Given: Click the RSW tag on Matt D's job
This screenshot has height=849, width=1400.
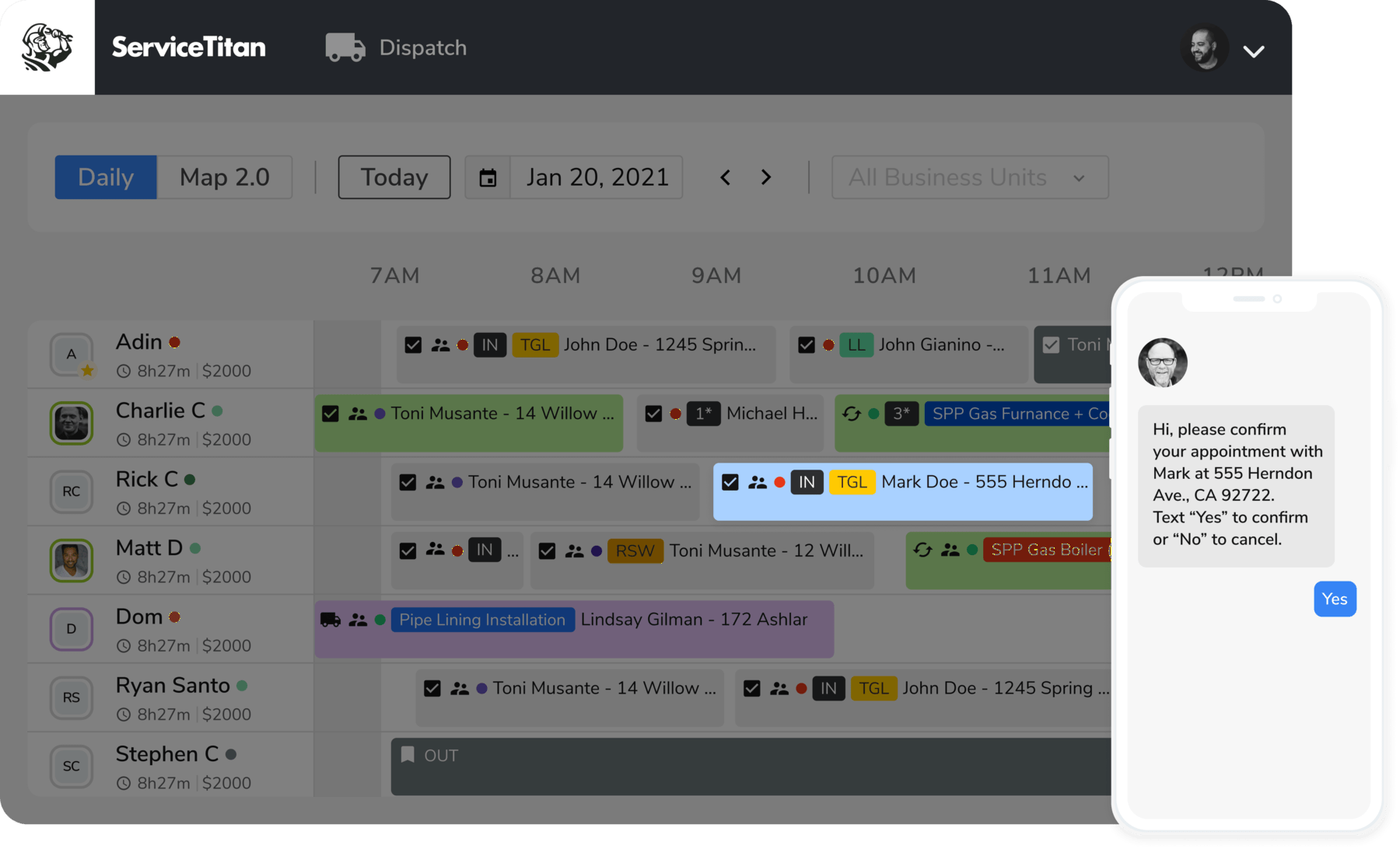Looking at the screenshot, I should (635, 551).
